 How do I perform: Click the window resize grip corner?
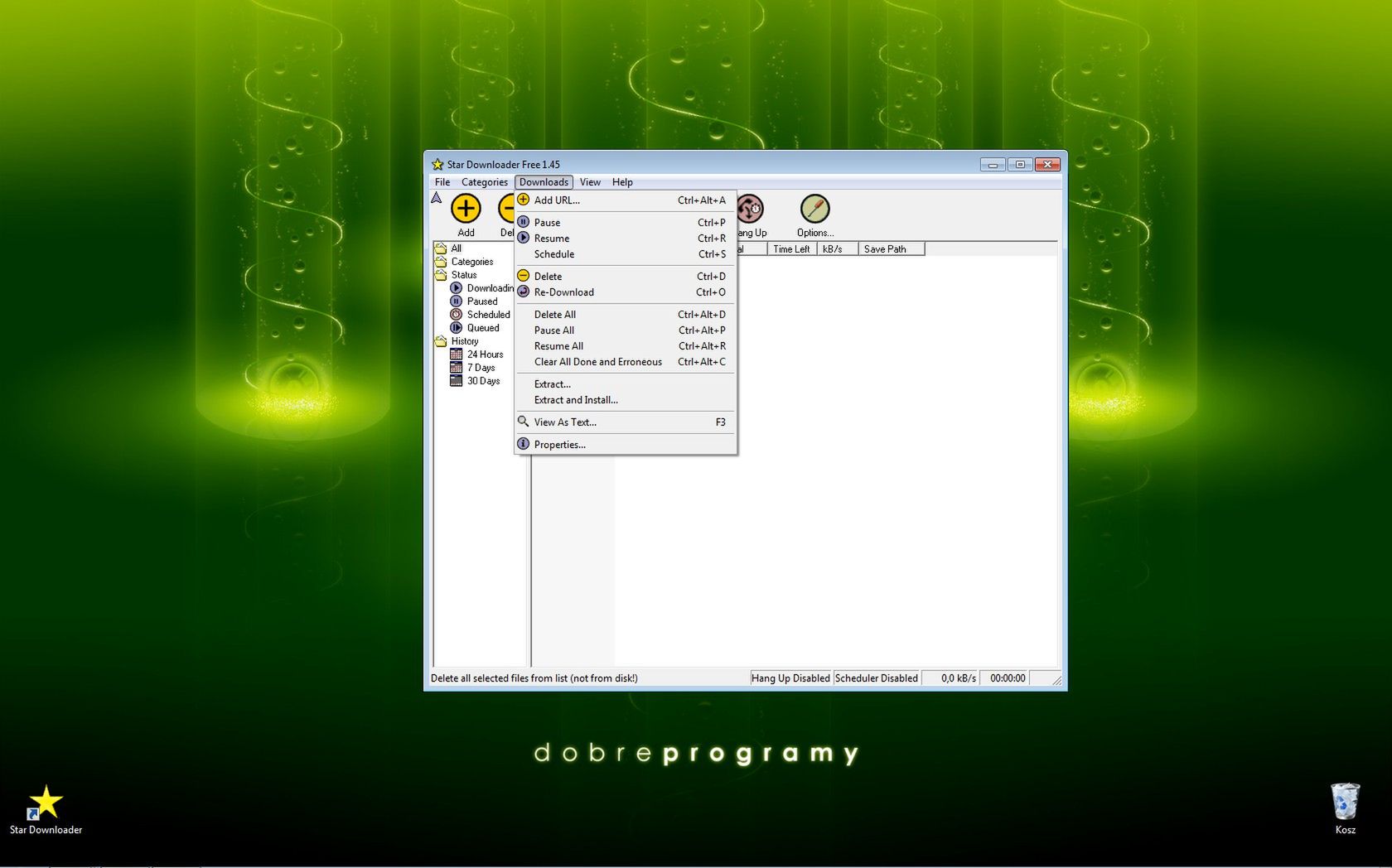[1056, 680]
